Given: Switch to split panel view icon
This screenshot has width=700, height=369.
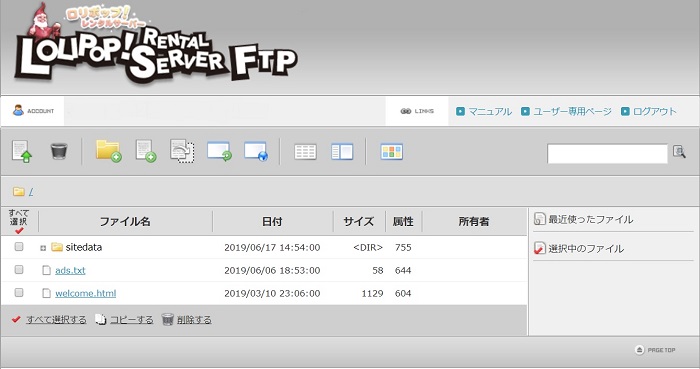Looking at the screenshot, I should (x=342, y=152).
